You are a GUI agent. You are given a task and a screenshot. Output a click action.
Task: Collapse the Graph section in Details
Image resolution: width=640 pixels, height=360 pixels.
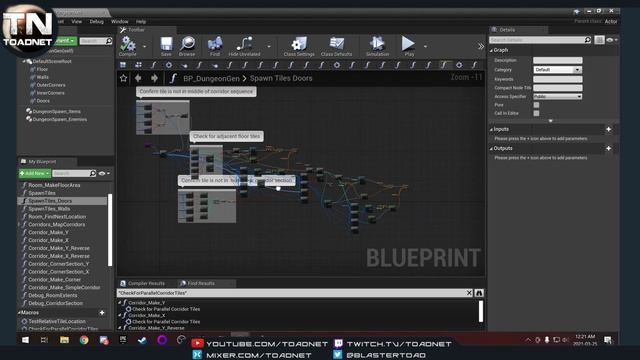tap(491, 50)
